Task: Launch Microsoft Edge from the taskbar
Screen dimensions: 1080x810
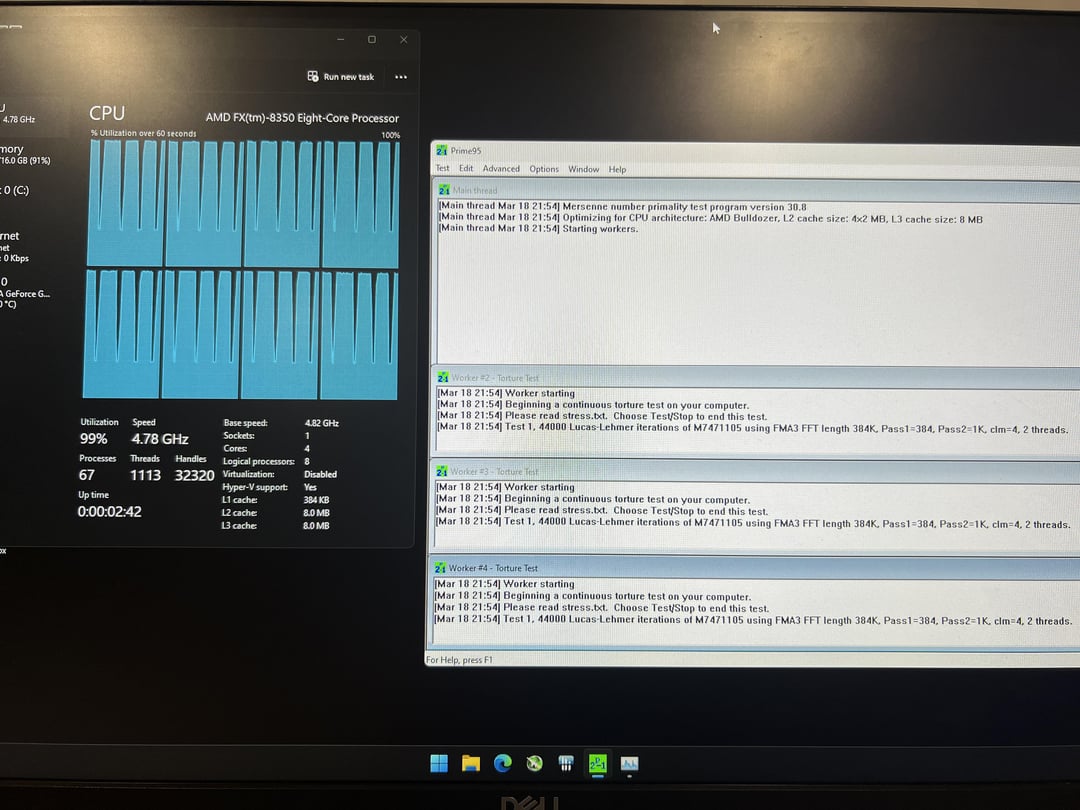Action: click(503, 763)
